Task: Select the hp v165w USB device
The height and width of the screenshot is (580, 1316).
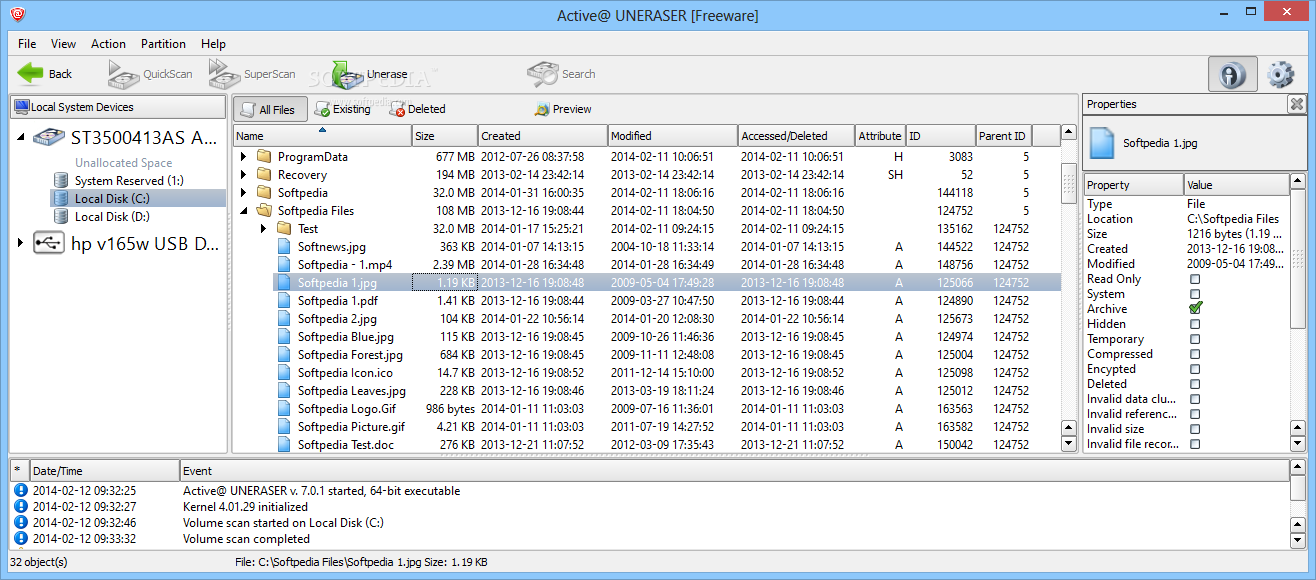Action: [x=125, y=242]
